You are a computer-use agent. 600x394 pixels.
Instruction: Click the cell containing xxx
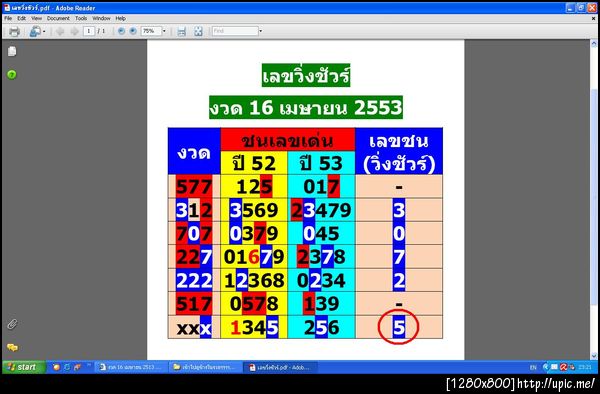(x=194, y=327)
